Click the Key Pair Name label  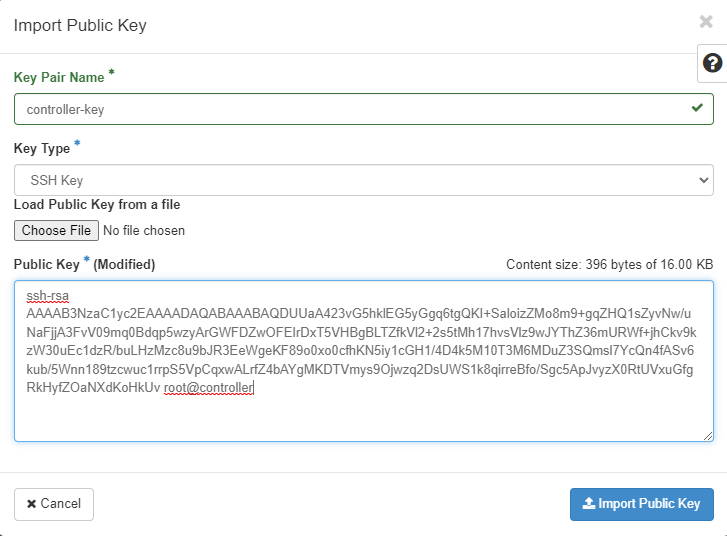tap(59, 77)
